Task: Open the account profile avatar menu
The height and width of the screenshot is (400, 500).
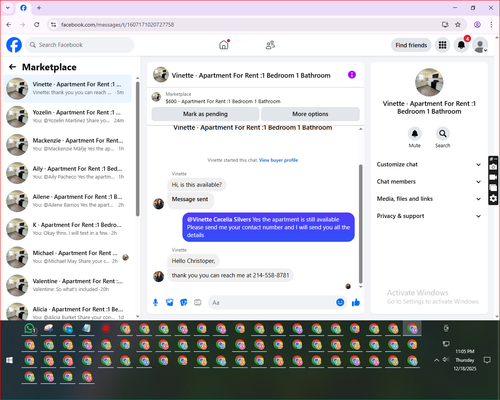Action: [x=480, y=45]
